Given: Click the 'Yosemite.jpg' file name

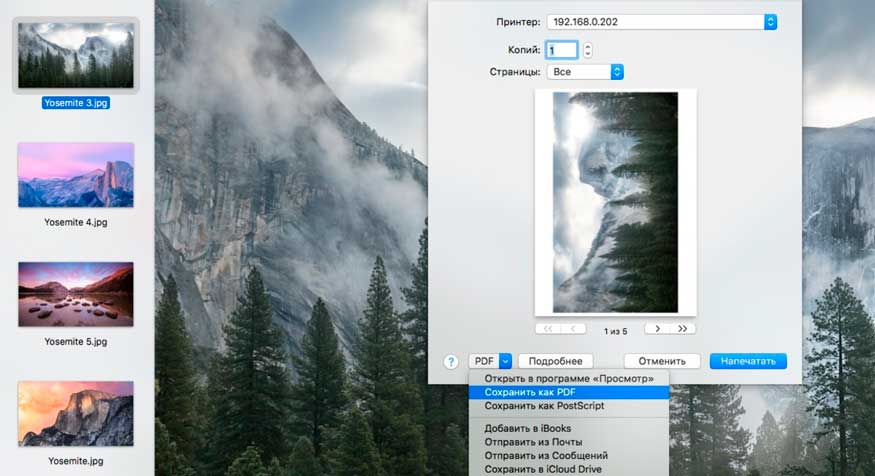Looking at the screenshot, I should (76, 461).
